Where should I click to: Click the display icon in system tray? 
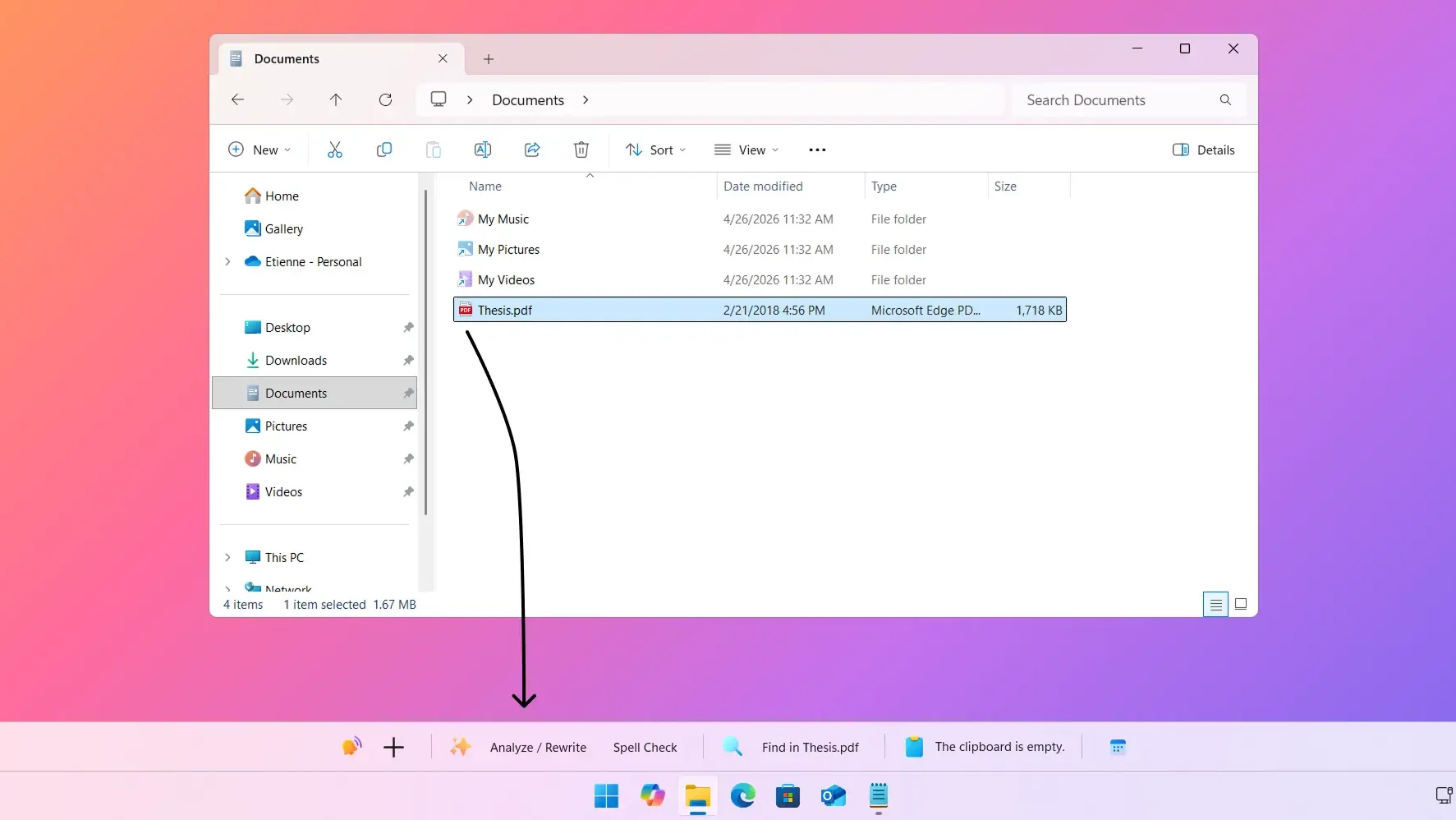(x=1444, y=795)
